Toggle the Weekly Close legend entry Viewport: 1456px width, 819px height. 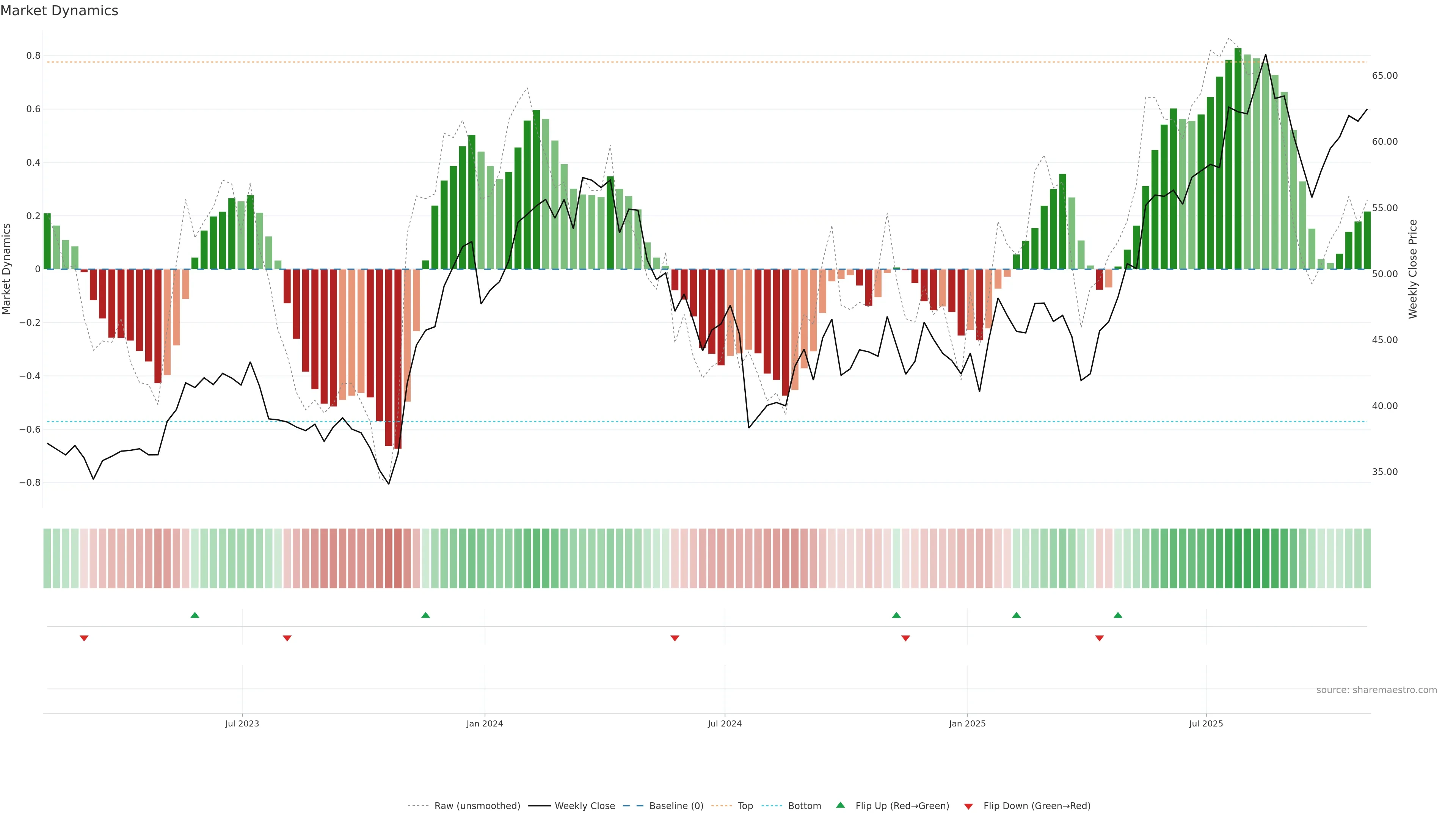584,806
